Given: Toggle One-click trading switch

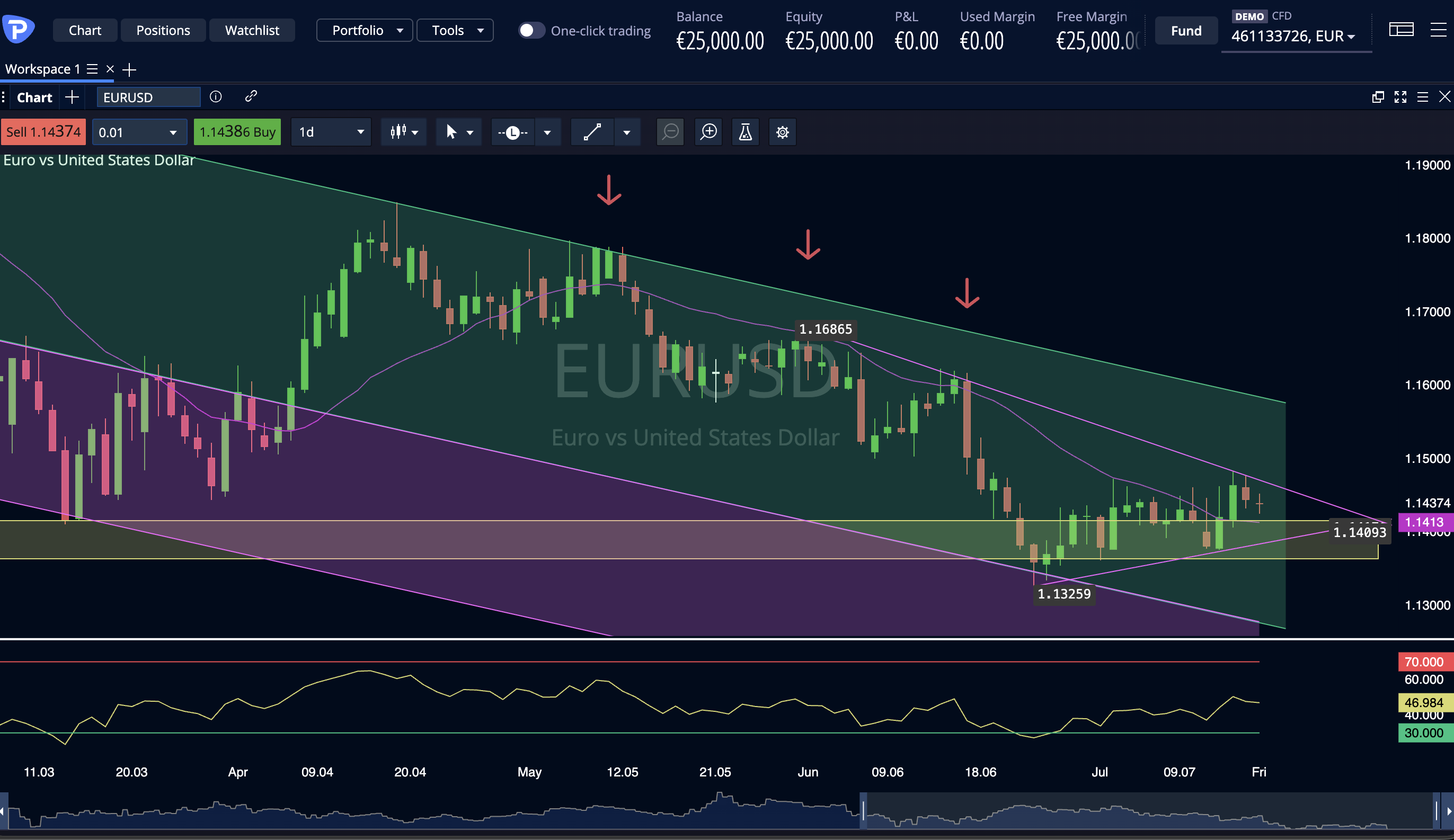Looking at the screenshot, I should tap(531, 30).
